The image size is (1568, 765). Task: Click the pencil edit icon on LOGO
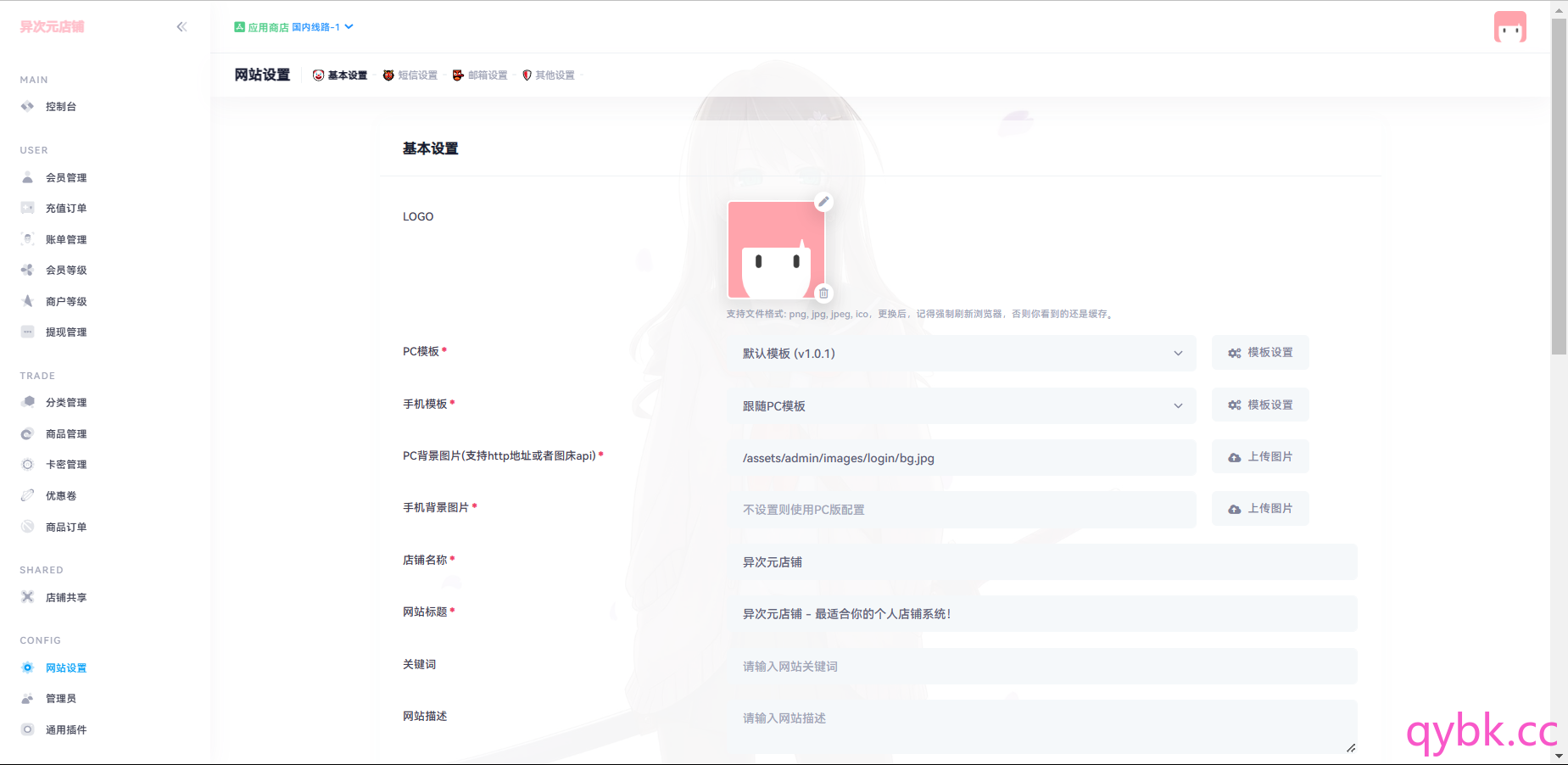823,202
